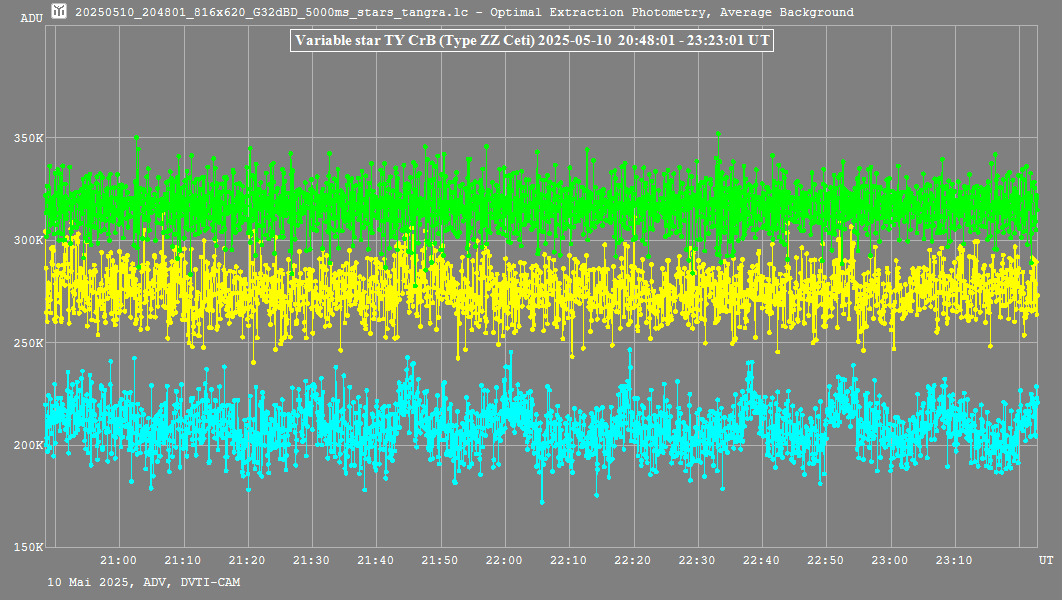The image size is (1062, 600).
Task: Click the Tangra icon beside the file name
Action: click(x=60, y=12)
